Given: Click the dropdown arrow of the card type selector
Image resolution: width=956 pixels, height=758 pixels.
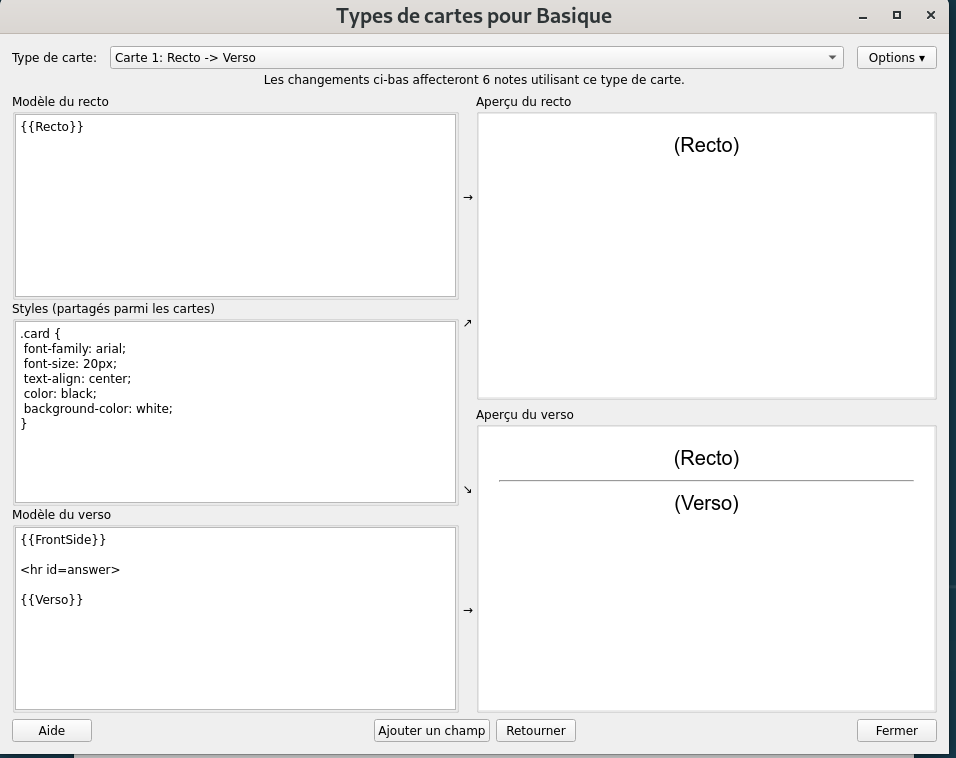Looking at the screenshot, I should pos(832,58).
